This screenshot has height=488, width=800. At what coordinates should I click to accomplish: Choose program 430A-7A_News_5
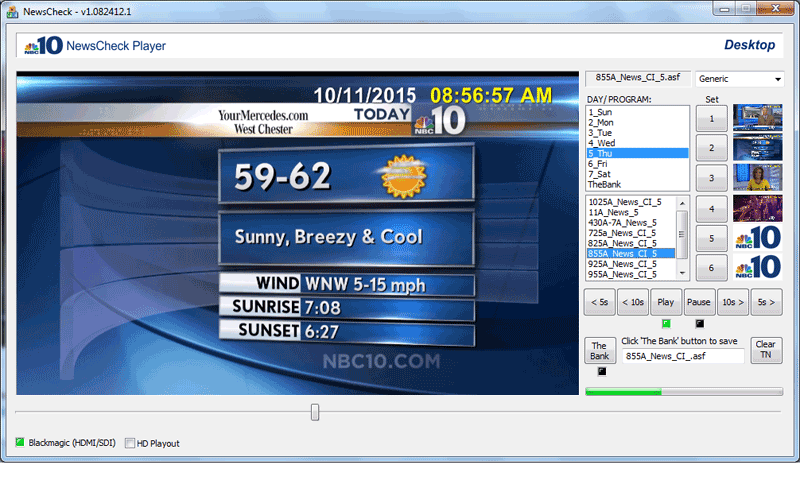[x=631, y=223]
